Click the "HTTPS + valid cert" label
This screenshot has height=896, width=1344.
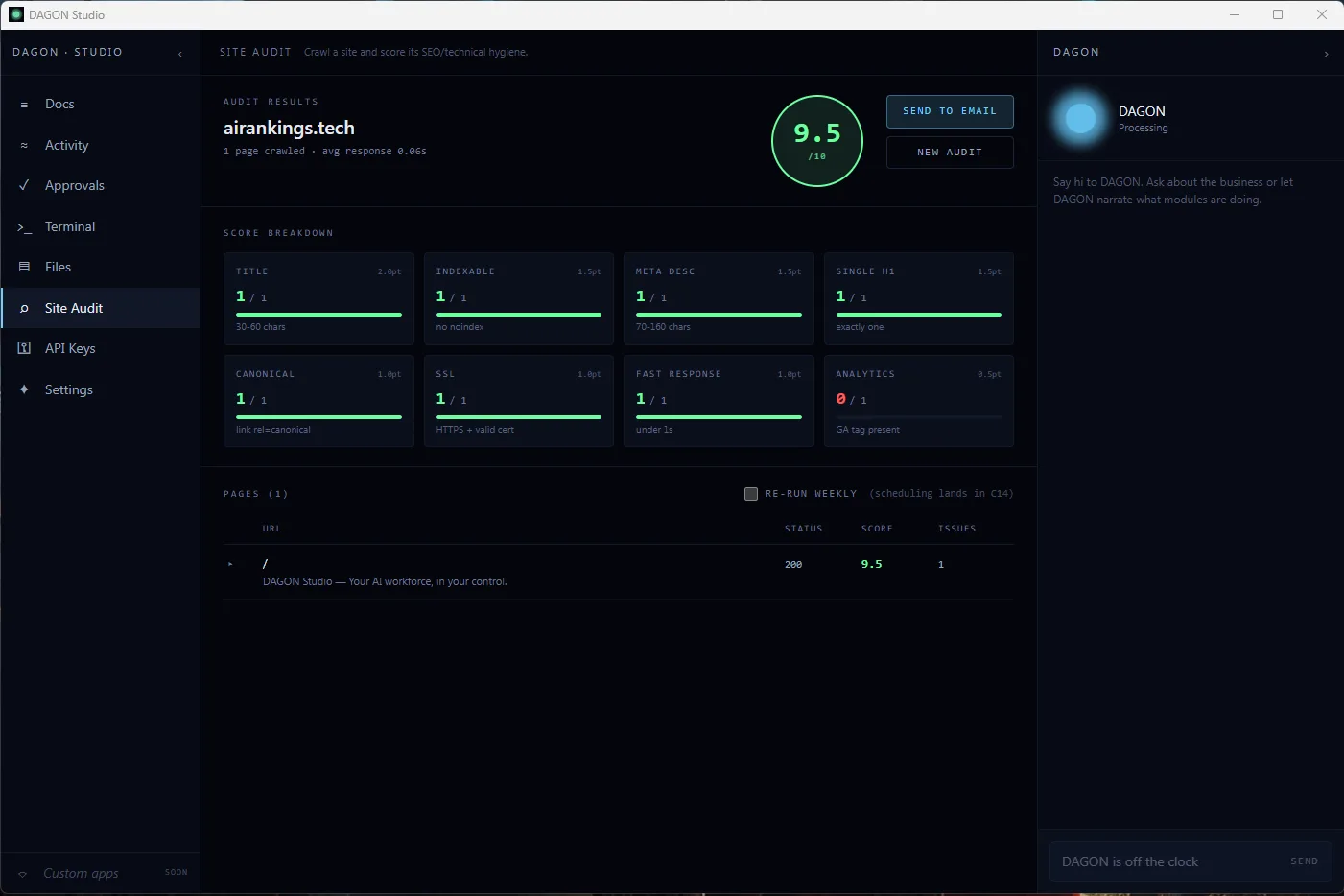475,430
